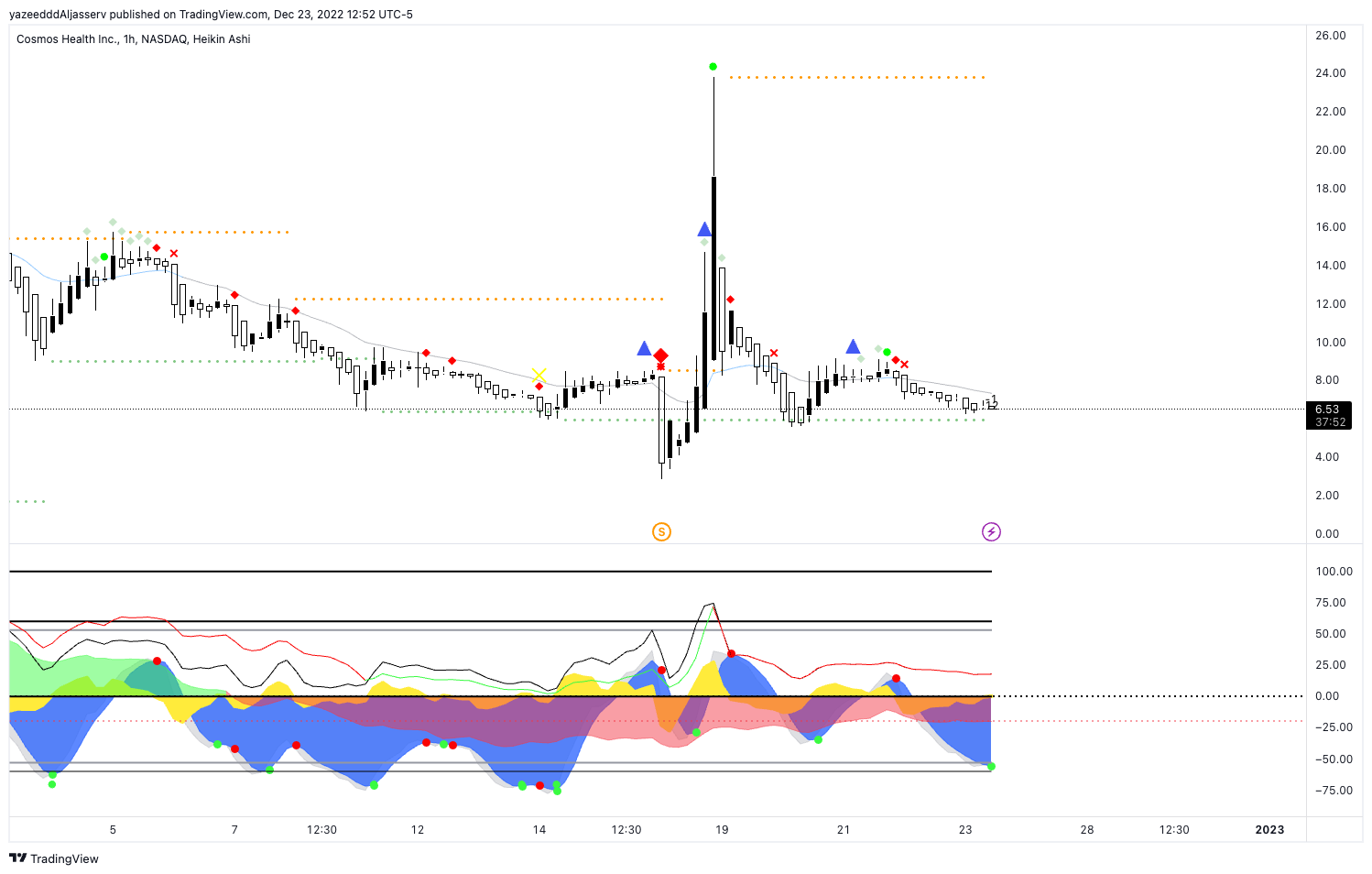Click the blue triangle beside the large red diamond

pos(644,348)
